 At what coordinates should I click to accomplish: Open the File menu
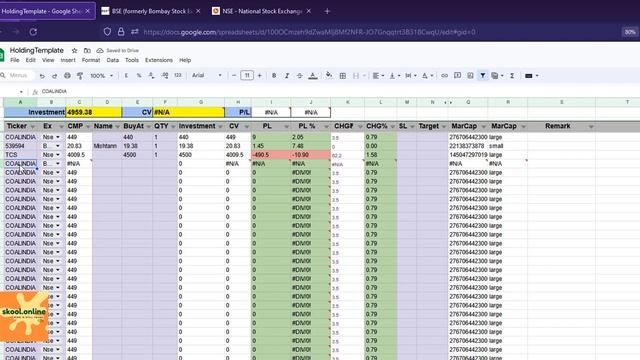click(x=15, y=60)
